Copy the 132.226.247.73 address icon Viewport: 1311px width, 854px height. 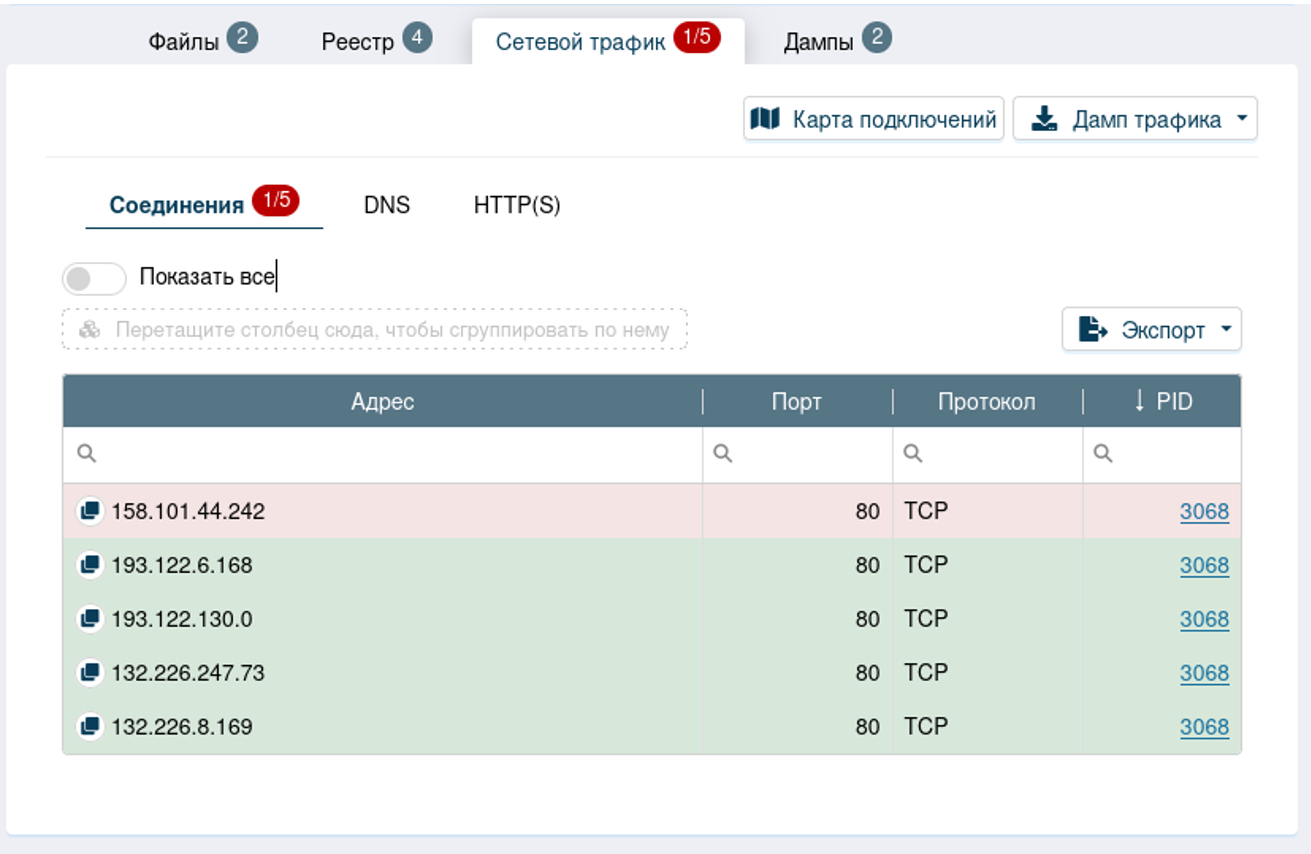90,673
